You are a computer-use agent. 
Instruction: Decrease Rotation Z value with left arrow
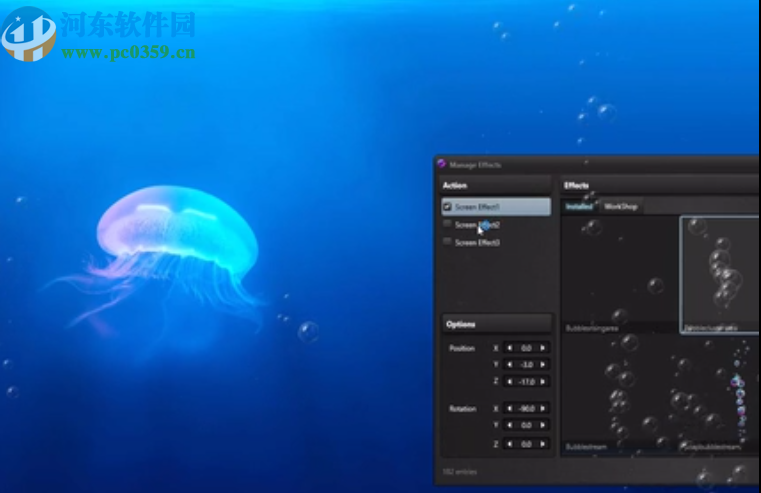[510, 444]
